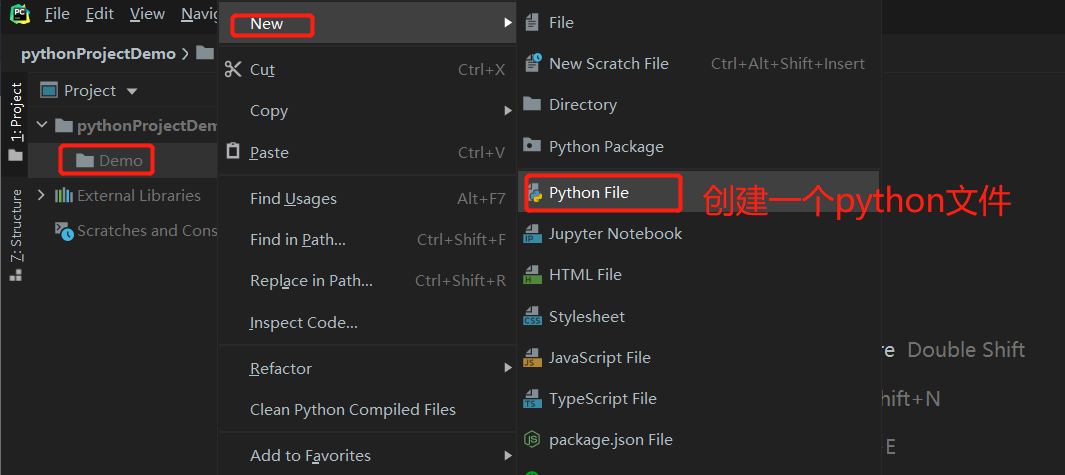Select Demo folder label in tree
Image resolution: width=1065 pixels, height=475 pixels.
[x=121, y=160]
